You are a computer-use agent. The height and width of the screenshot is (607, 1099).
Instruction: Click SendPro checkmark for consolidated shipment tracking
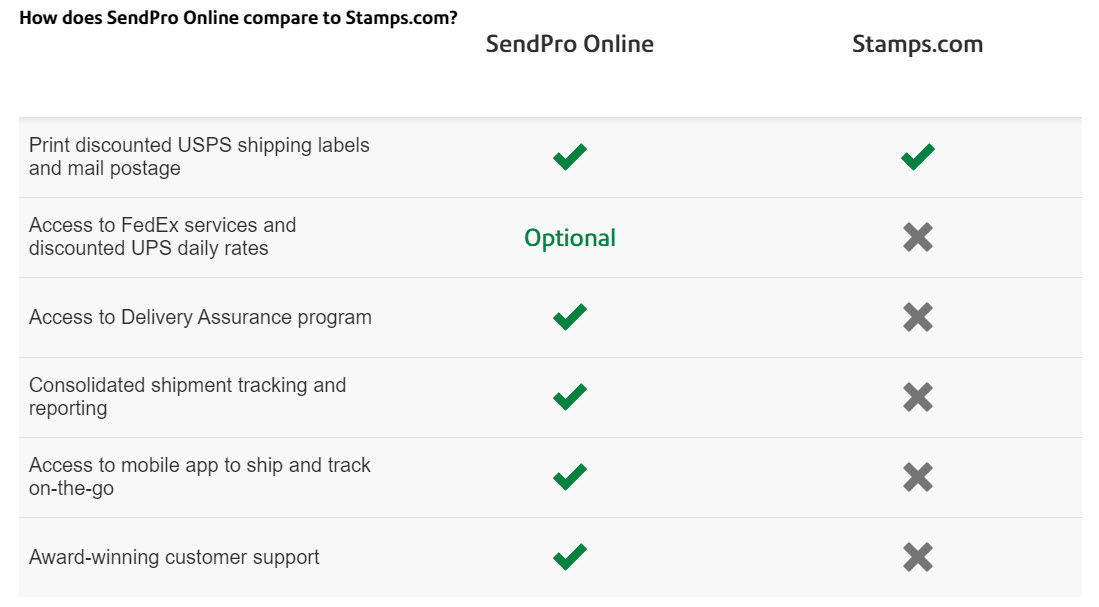point(569,397)
